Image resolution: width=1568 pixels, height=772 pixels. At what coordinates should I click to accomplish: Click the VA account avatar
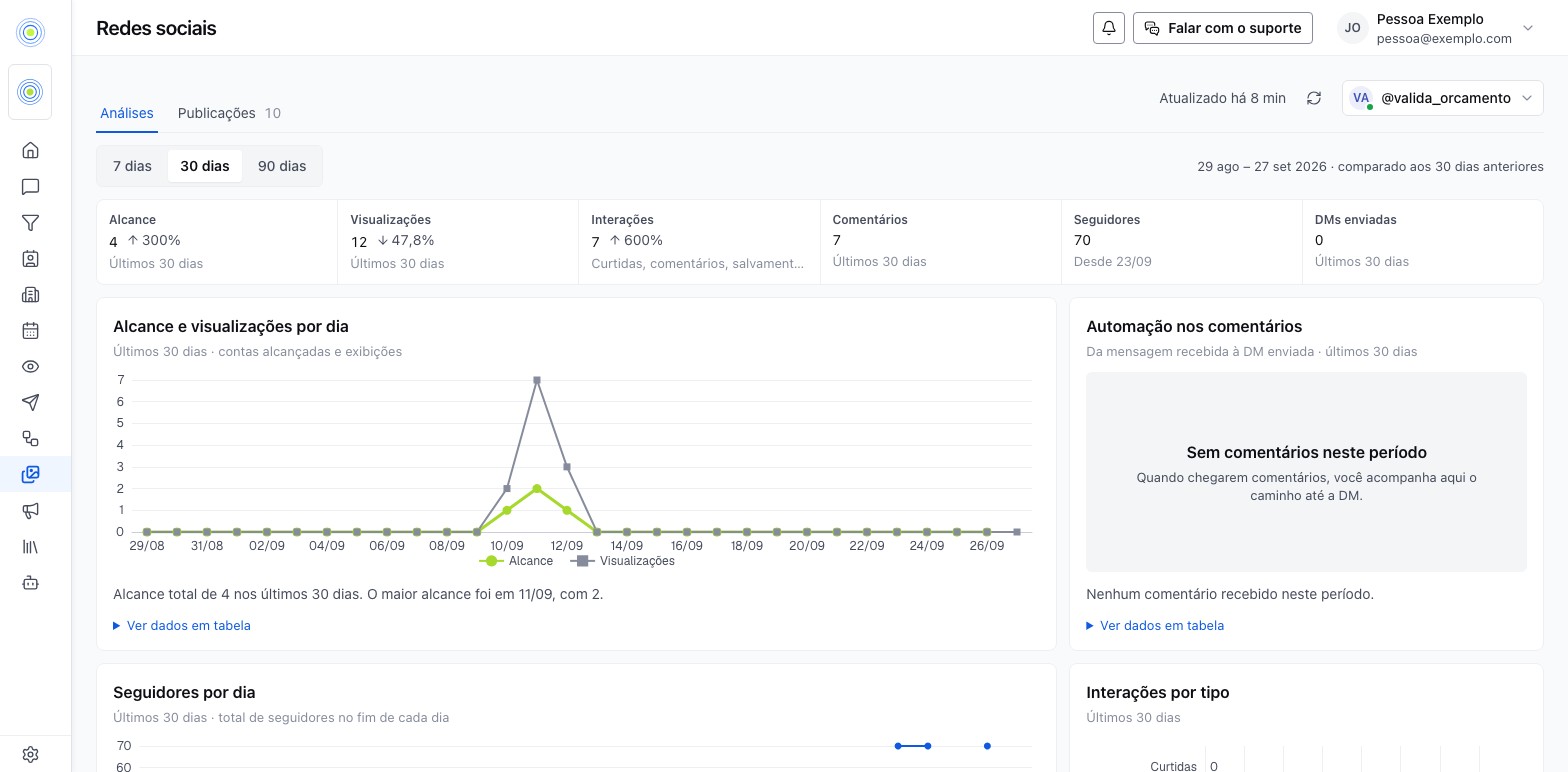point(1360,98)
